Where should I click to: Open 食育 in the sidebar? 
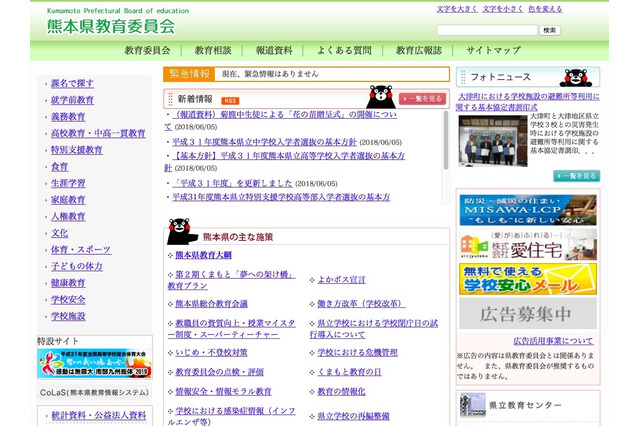pyautogui.click(x=60, y=166)
